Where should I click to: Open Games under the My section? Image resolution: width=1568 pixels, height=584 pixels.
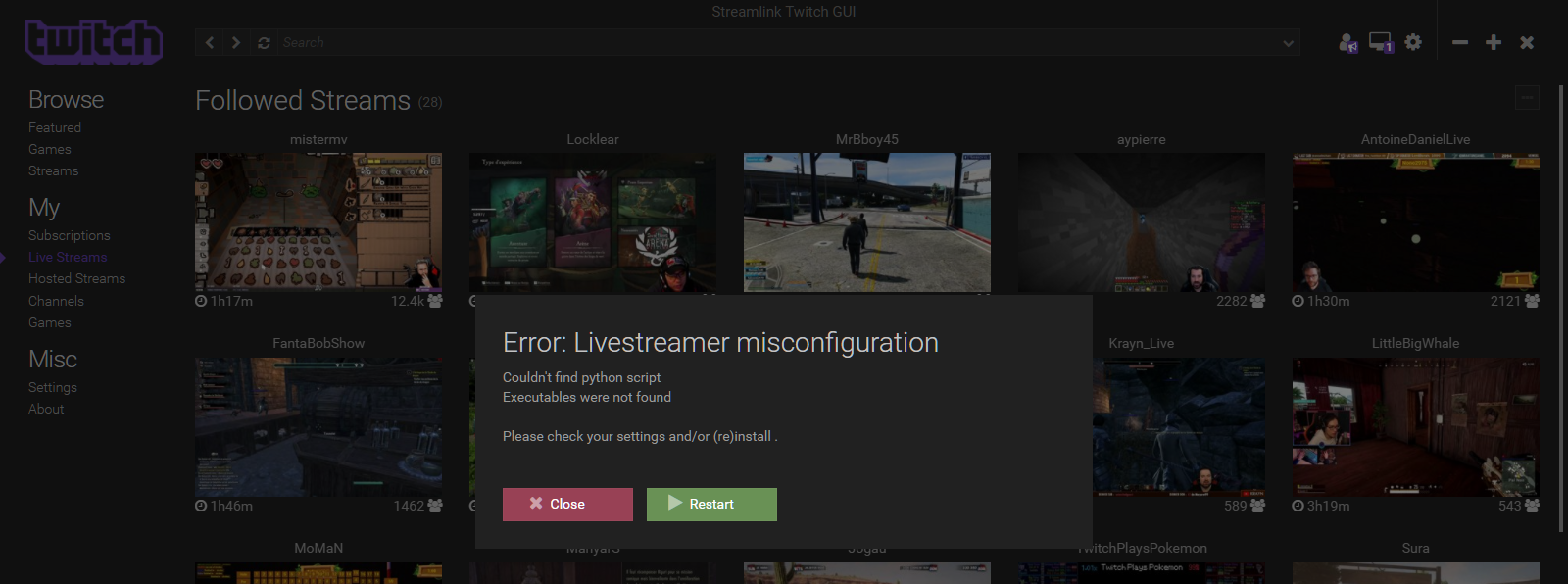click(50, 322)
